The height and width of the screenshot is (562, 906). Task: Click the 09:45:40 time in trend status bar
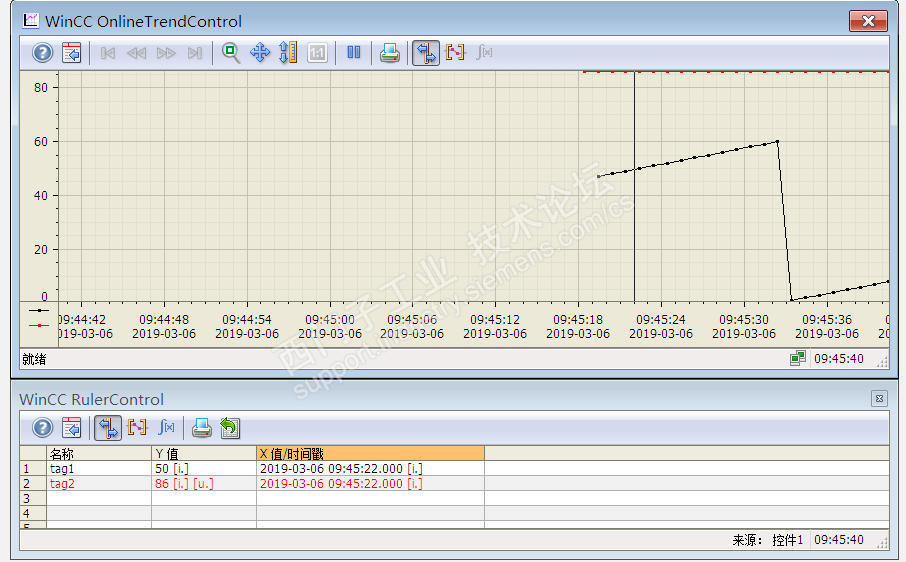(838, 359)
